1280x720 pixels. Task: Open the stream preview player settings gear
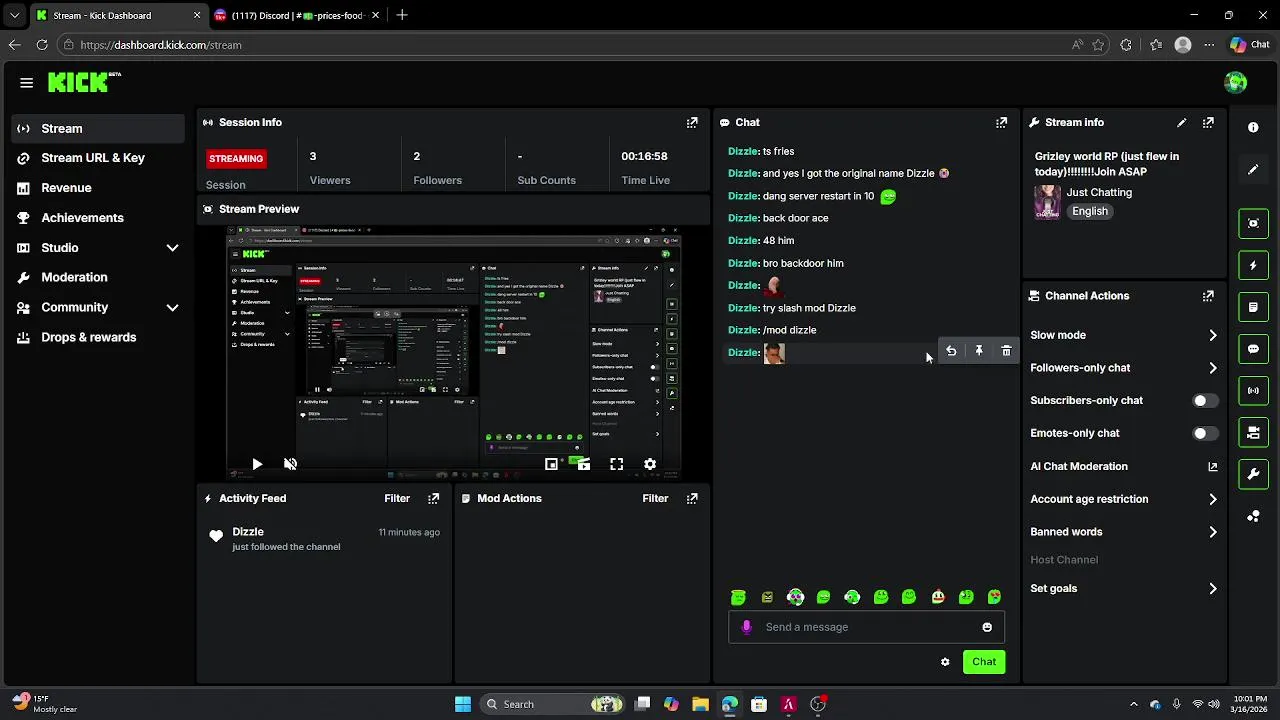click(650, 464)
